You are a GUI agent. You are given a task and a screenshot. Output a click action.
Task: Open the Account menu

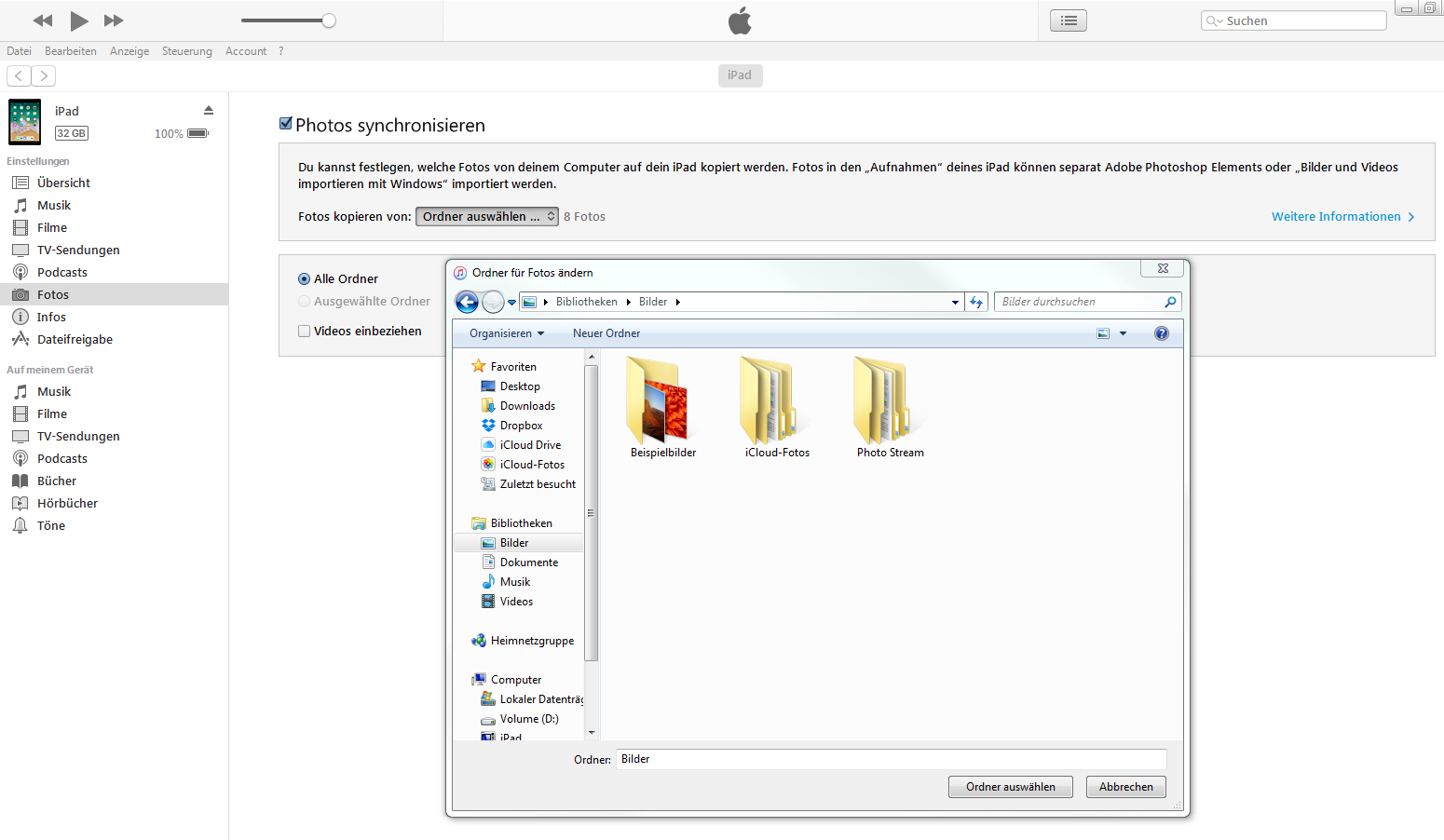pyautogui.click(x=246, y=51)
